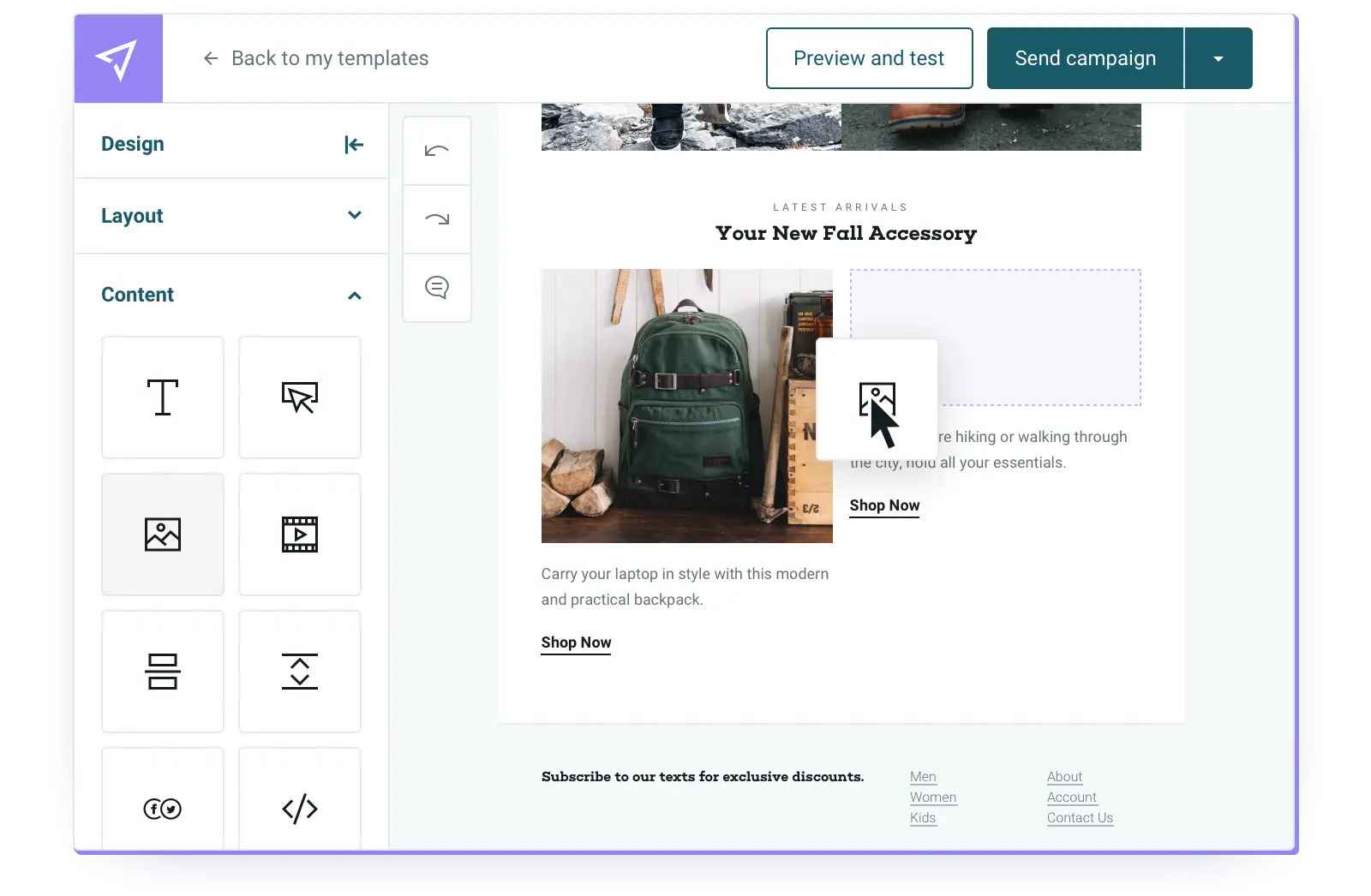
Task: Select the Image content block
Action: [x=163, y=535]
